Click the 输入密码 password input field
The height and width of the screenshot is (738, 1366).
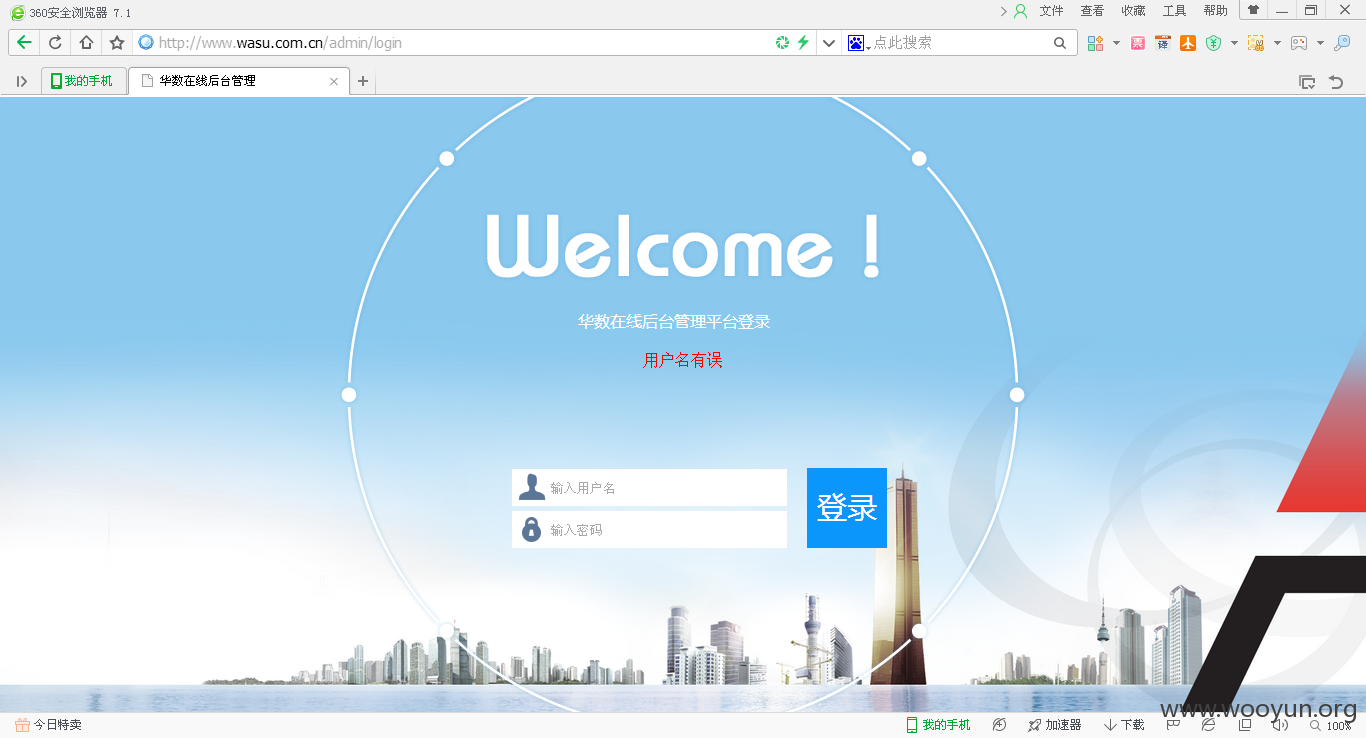[649, 529]
